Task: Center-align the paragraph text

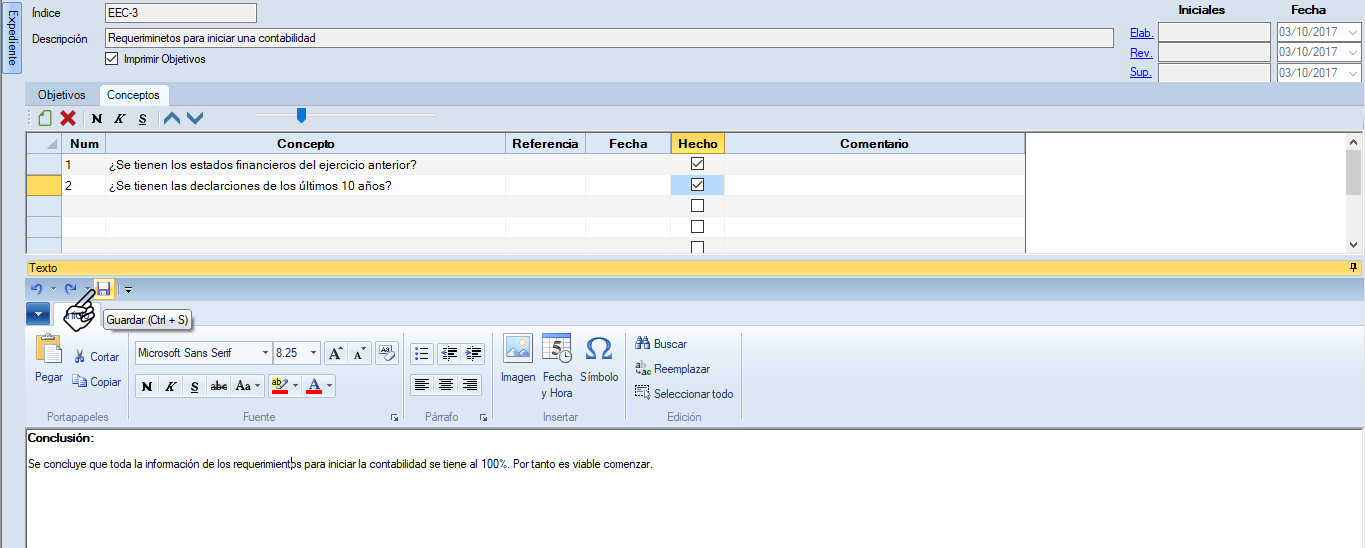Action: (x=446, y=385)
